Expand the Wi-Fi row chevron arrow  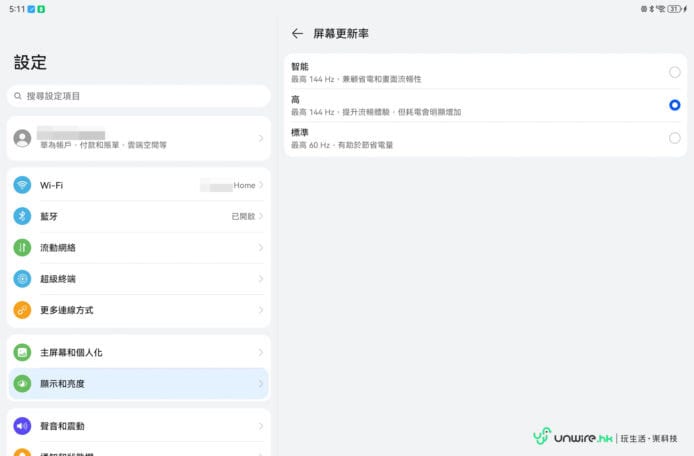click(x=261, y=185)
